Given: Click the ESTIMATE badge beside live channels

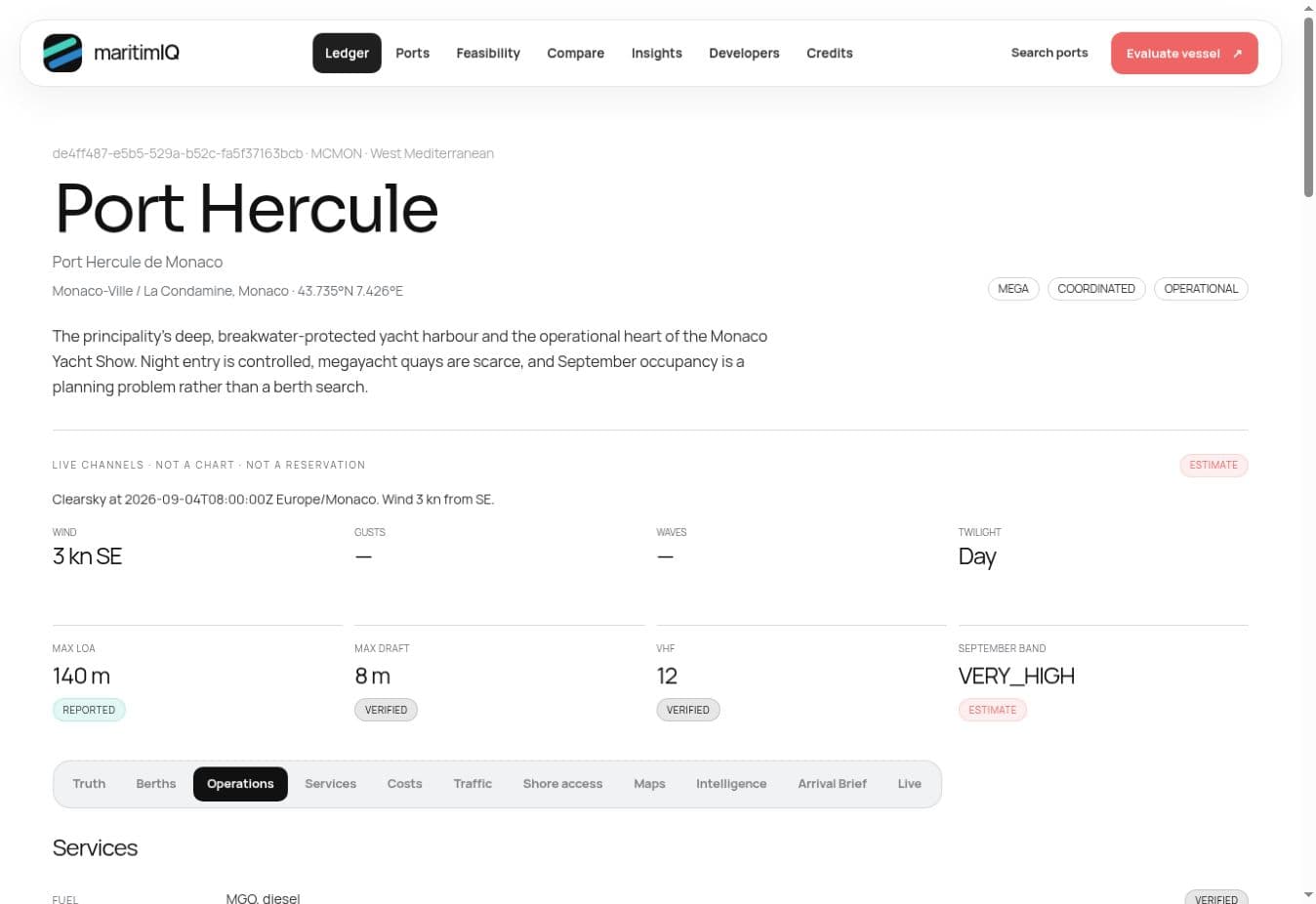Looking at the screenshot, I should point(1213,466).
